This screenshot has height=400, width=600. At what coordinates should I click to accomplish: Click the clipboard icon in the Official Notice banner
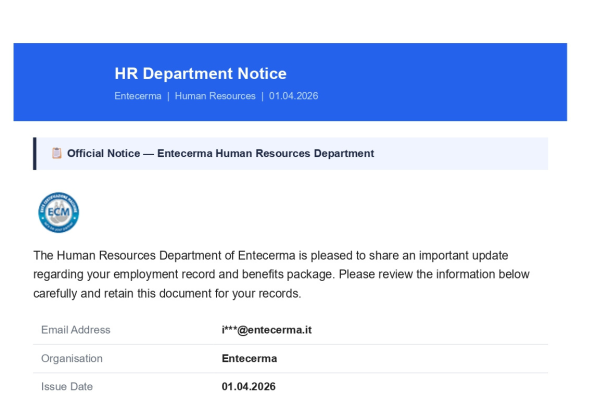coord(56,153)
